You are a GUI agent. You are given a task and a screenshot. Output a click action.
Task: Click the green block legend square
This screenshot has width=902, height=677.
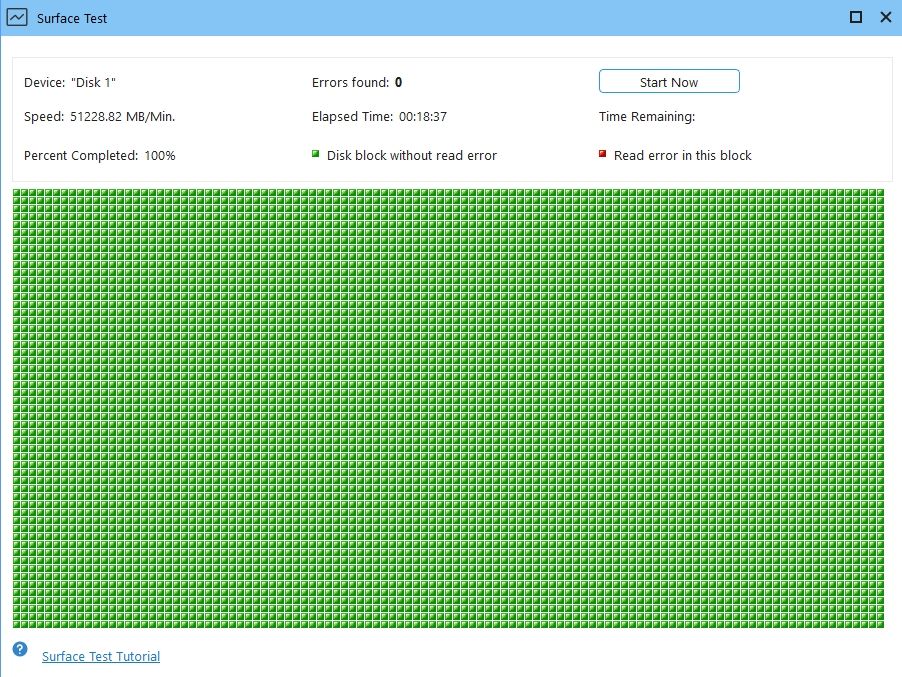click(x=315, y=154)
